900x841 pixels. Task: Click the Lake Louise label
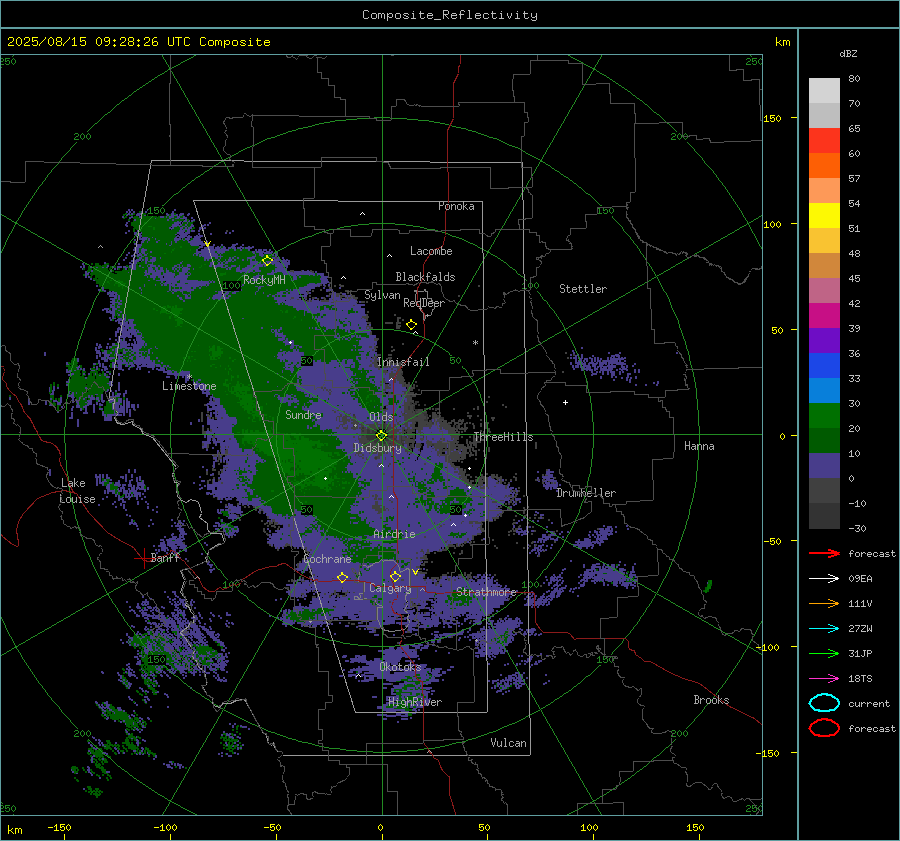click(78, 491)
